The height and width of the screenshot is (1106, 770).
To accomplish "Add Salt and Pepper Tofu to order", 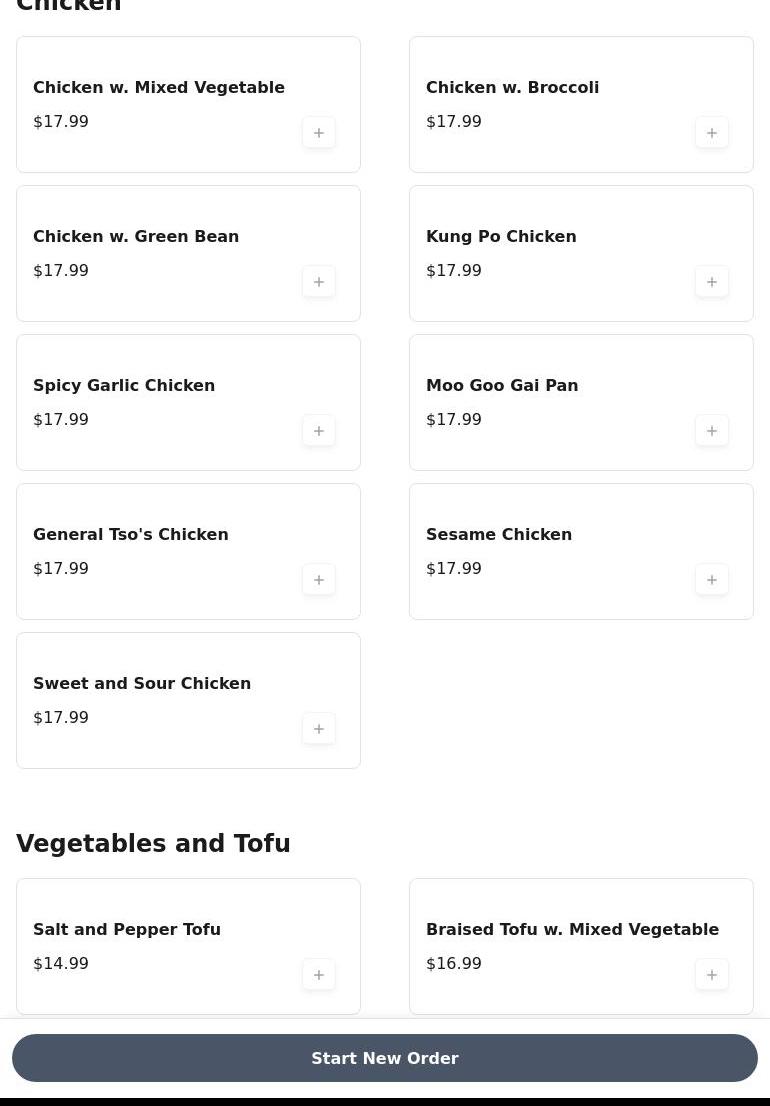I will point(319,975).
